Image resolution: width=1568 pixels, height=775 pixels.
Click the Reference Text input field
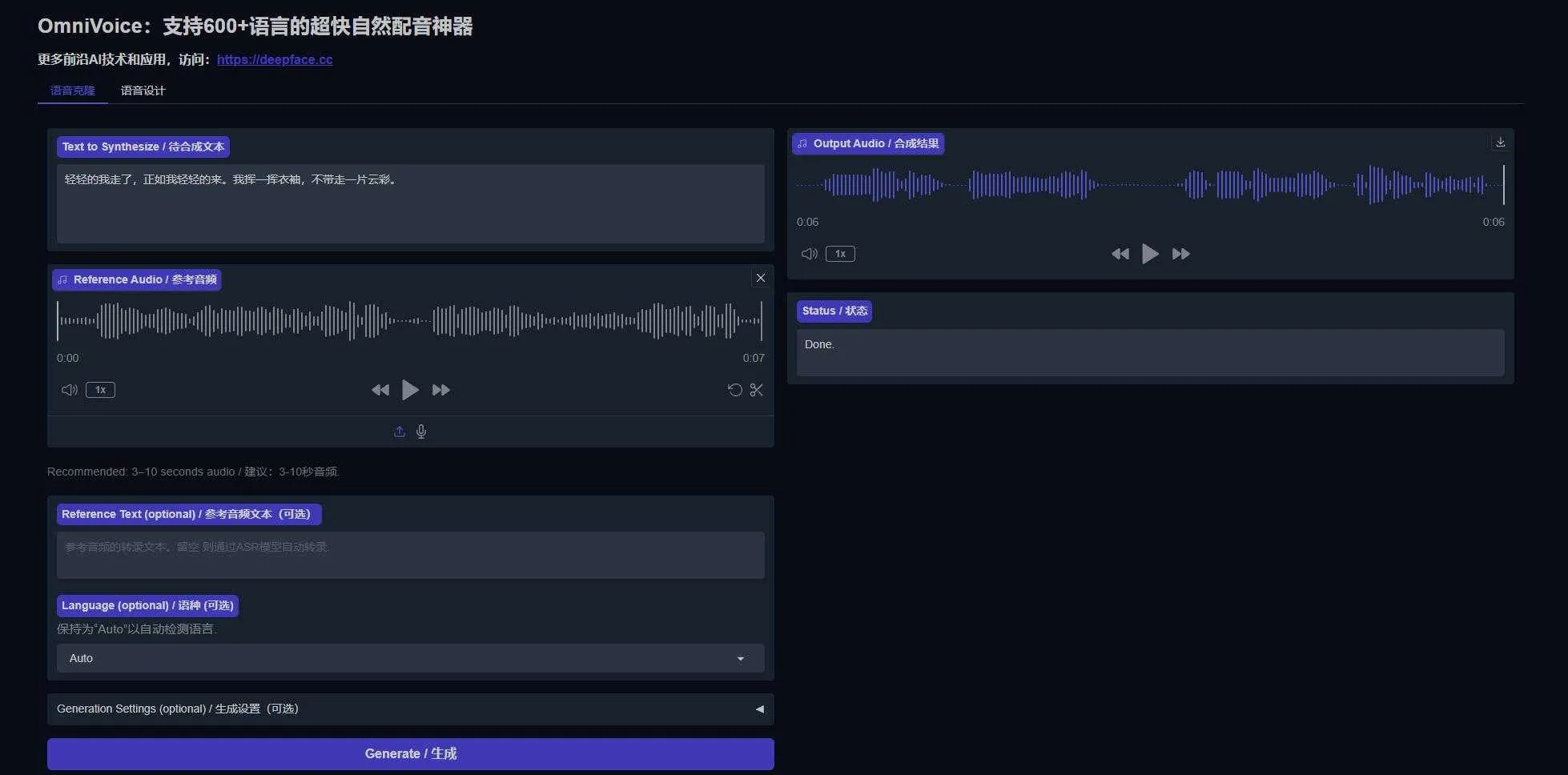pos(410,554)
